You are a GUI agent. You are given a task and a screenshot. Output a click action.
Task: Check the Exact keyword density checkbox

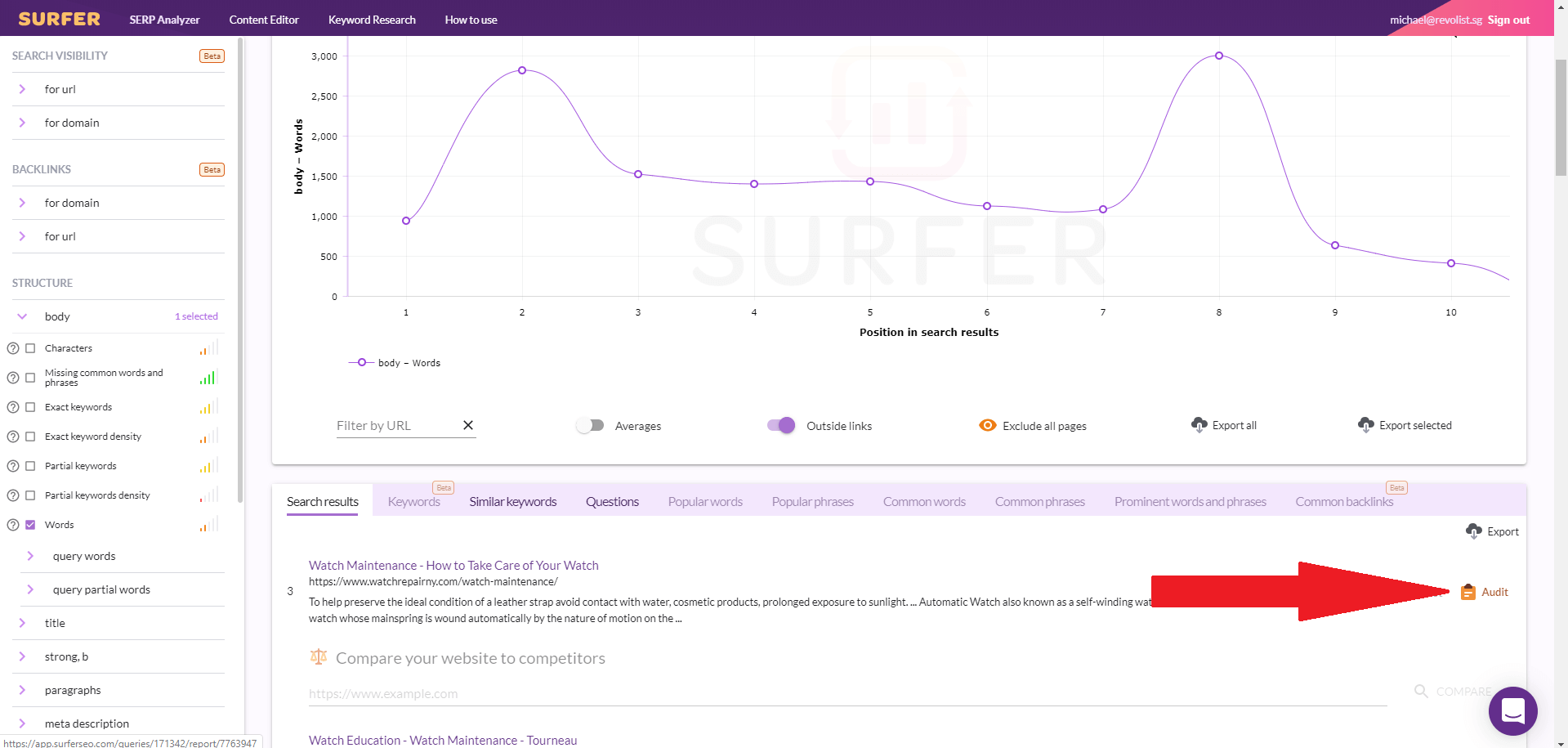point(30,437)
